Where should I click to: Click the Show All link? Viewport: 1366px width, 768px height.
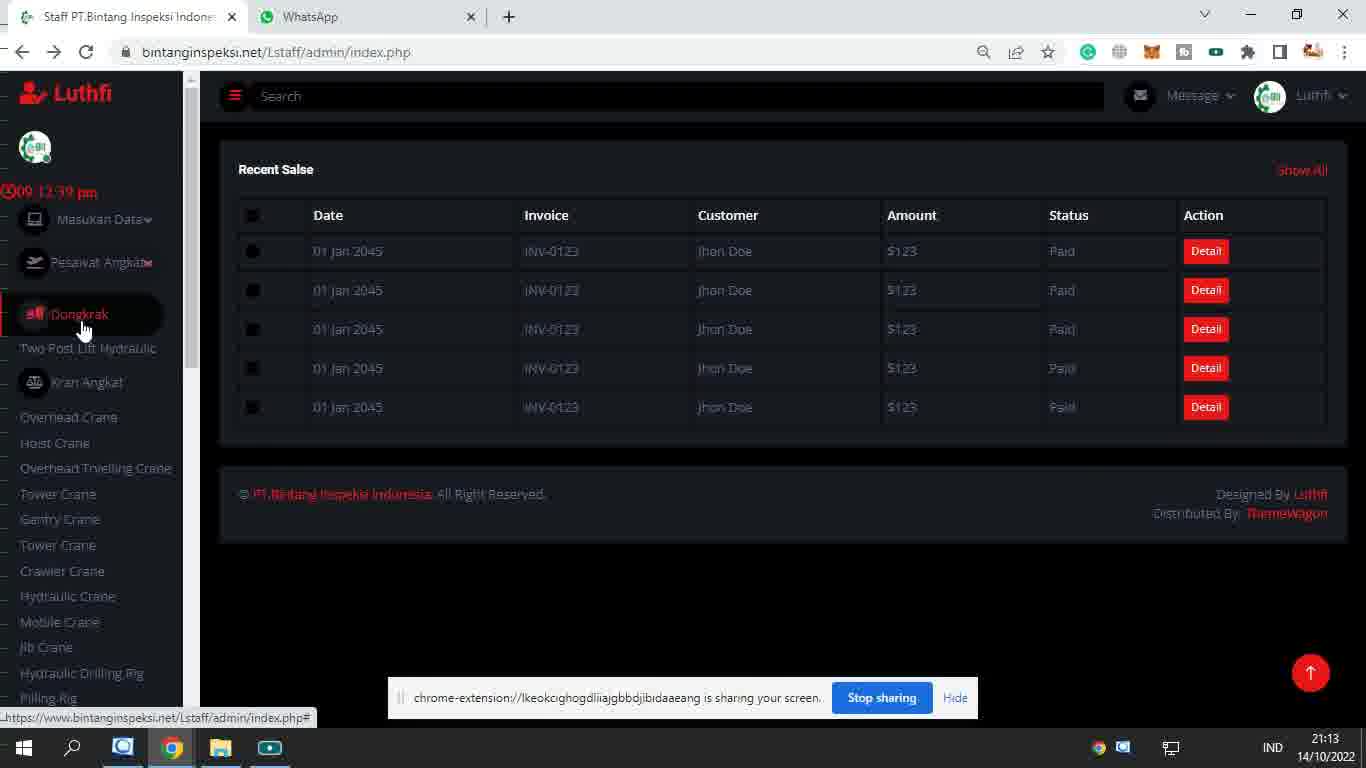1302,171
